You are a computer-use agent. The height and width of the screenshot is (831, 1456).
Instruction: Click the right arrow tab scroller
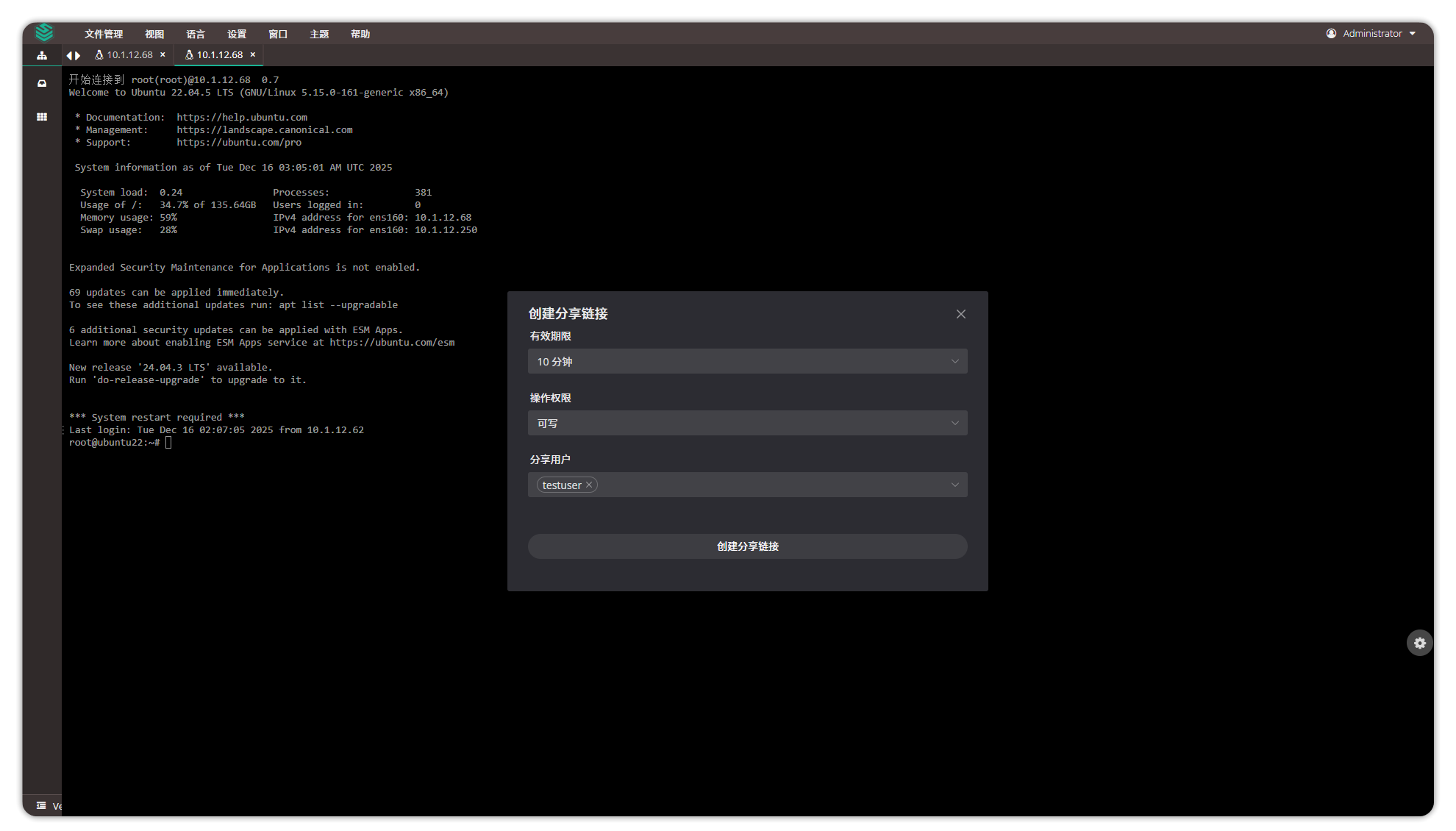(77, 55)
